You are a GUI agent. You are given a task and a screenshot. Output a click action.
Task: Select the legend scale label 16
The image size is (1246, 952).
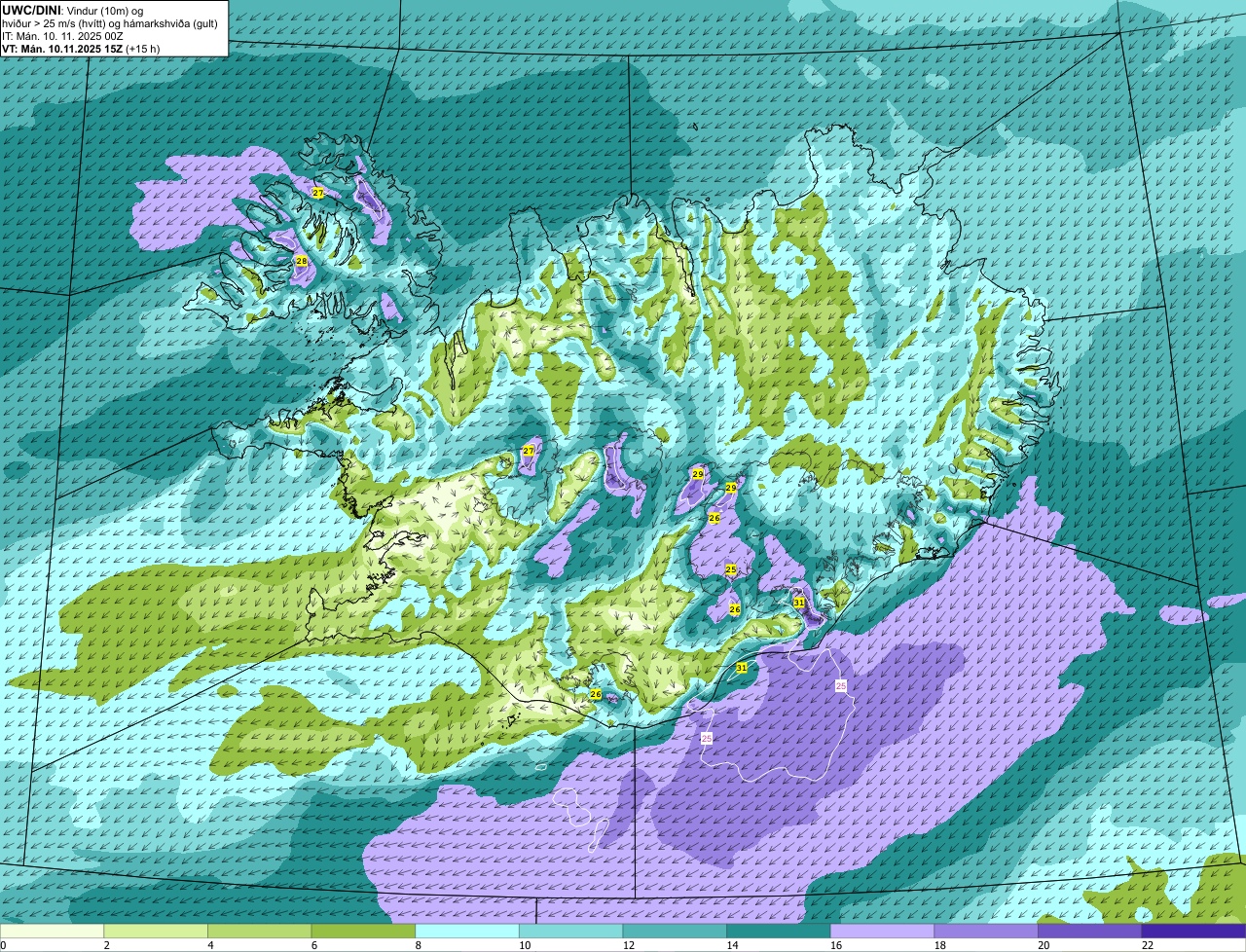(836, 945)
